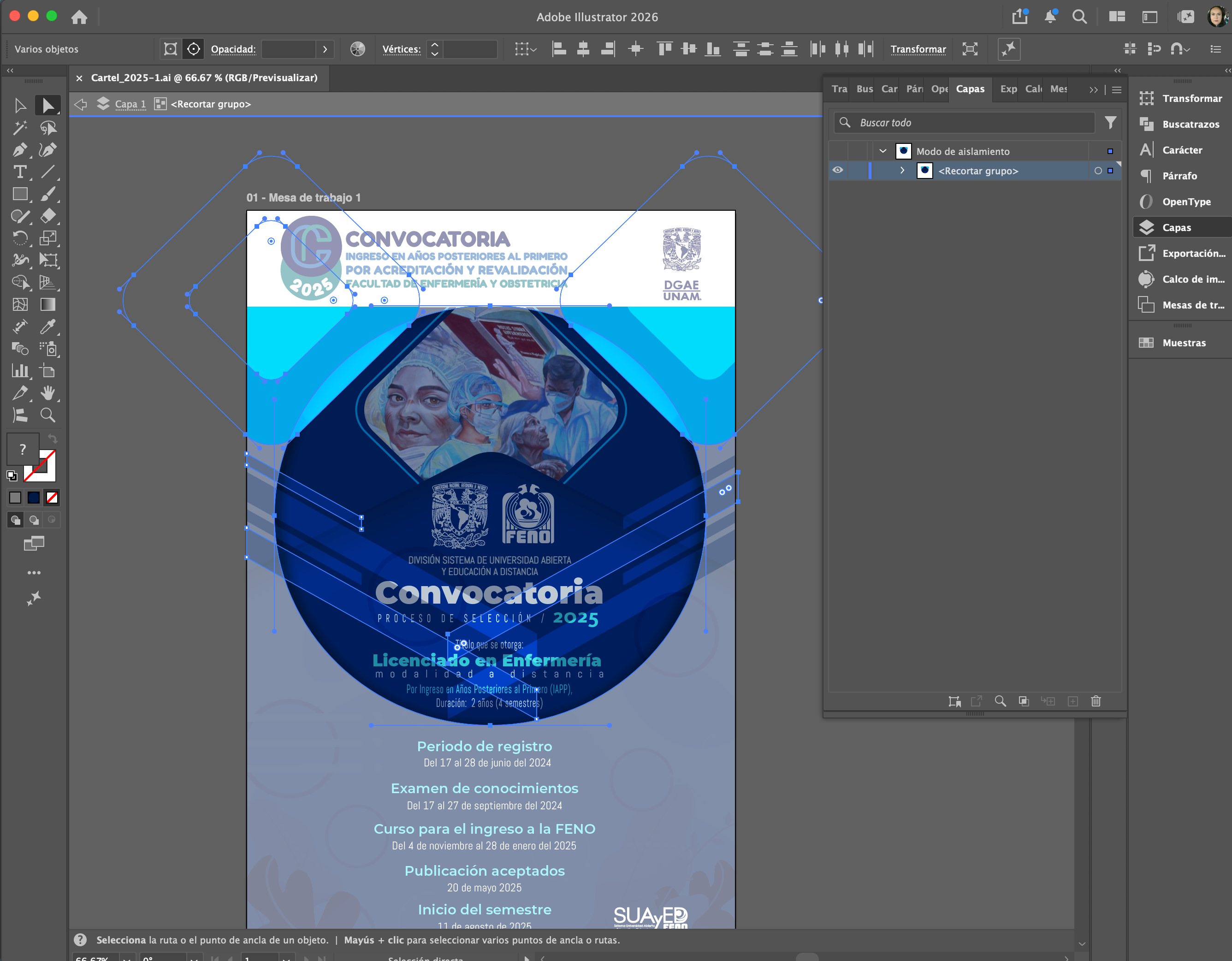Pick the Eraser tool
The height and width of the screenshot is (961, 1232).
coord(48,216)
